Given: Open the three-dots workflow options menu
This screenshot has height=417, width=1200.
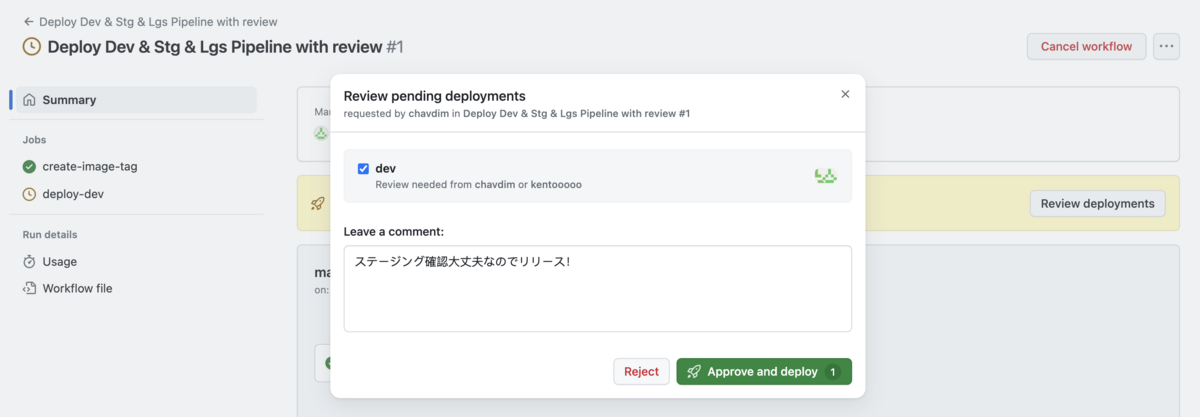Looking at the screenshot, I should click(1166, 46).
